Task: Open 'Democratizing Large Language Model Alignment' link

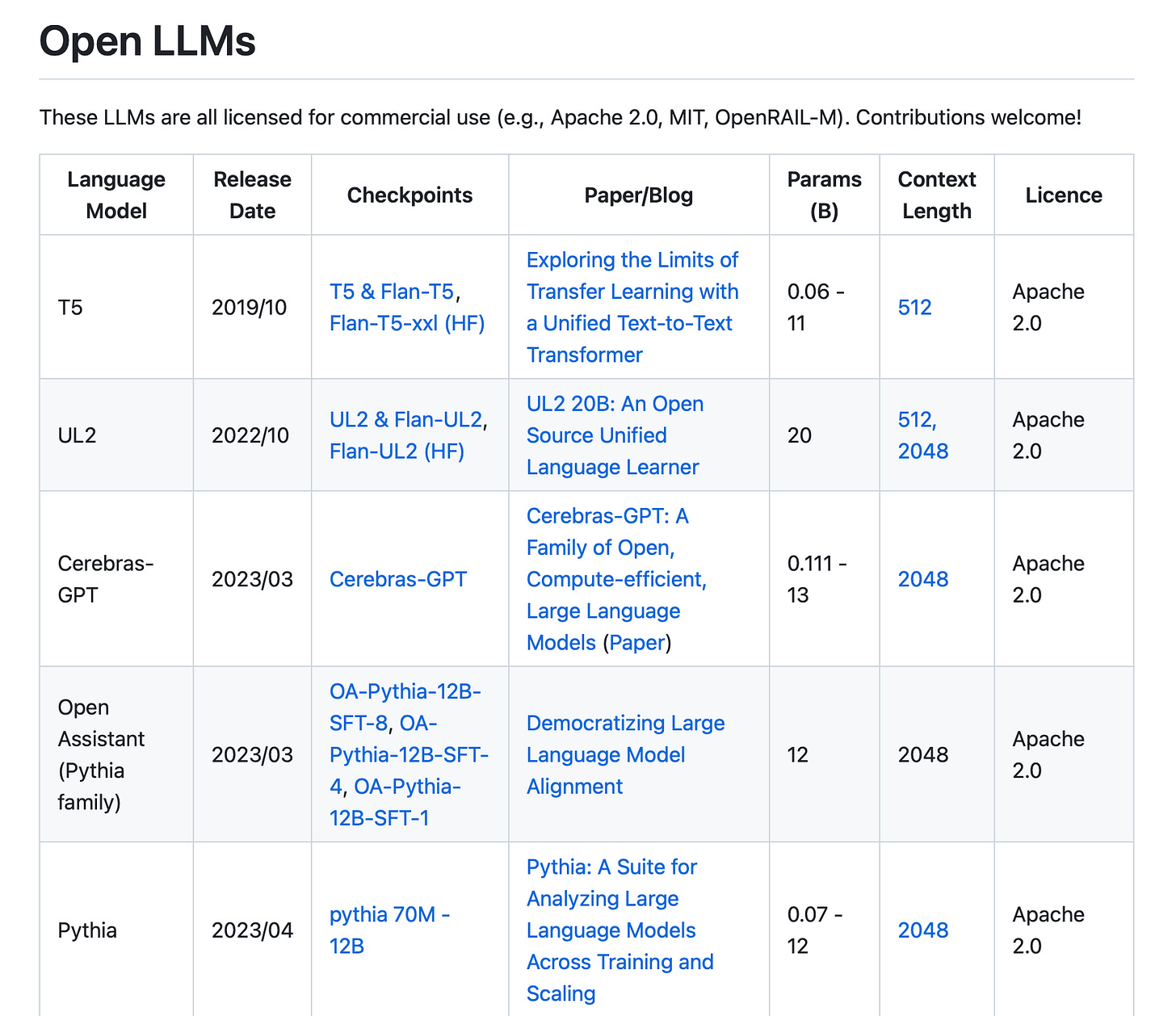Action: coord(625,754)
